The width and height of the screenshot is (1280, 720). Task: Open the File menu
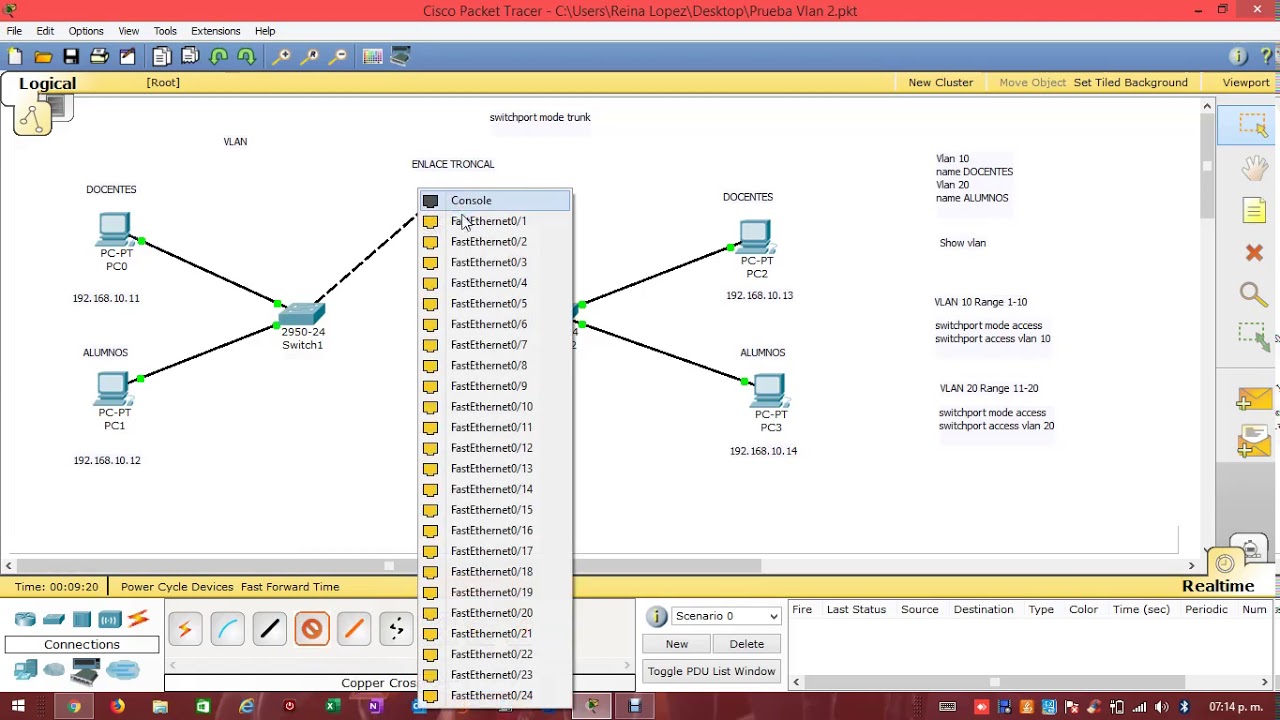(14, 31)
